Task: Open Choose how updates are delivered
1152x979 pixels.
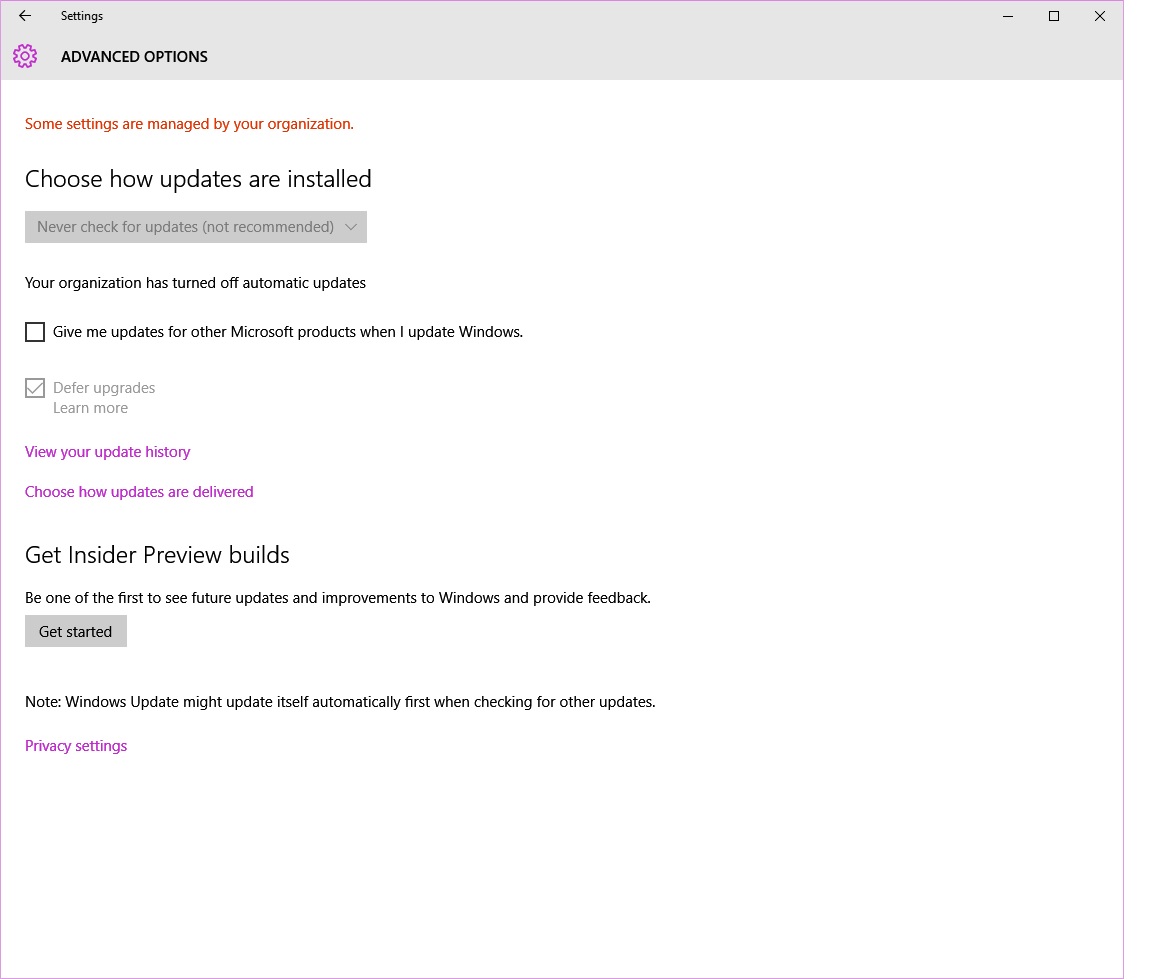Action: tap(139, 491)
